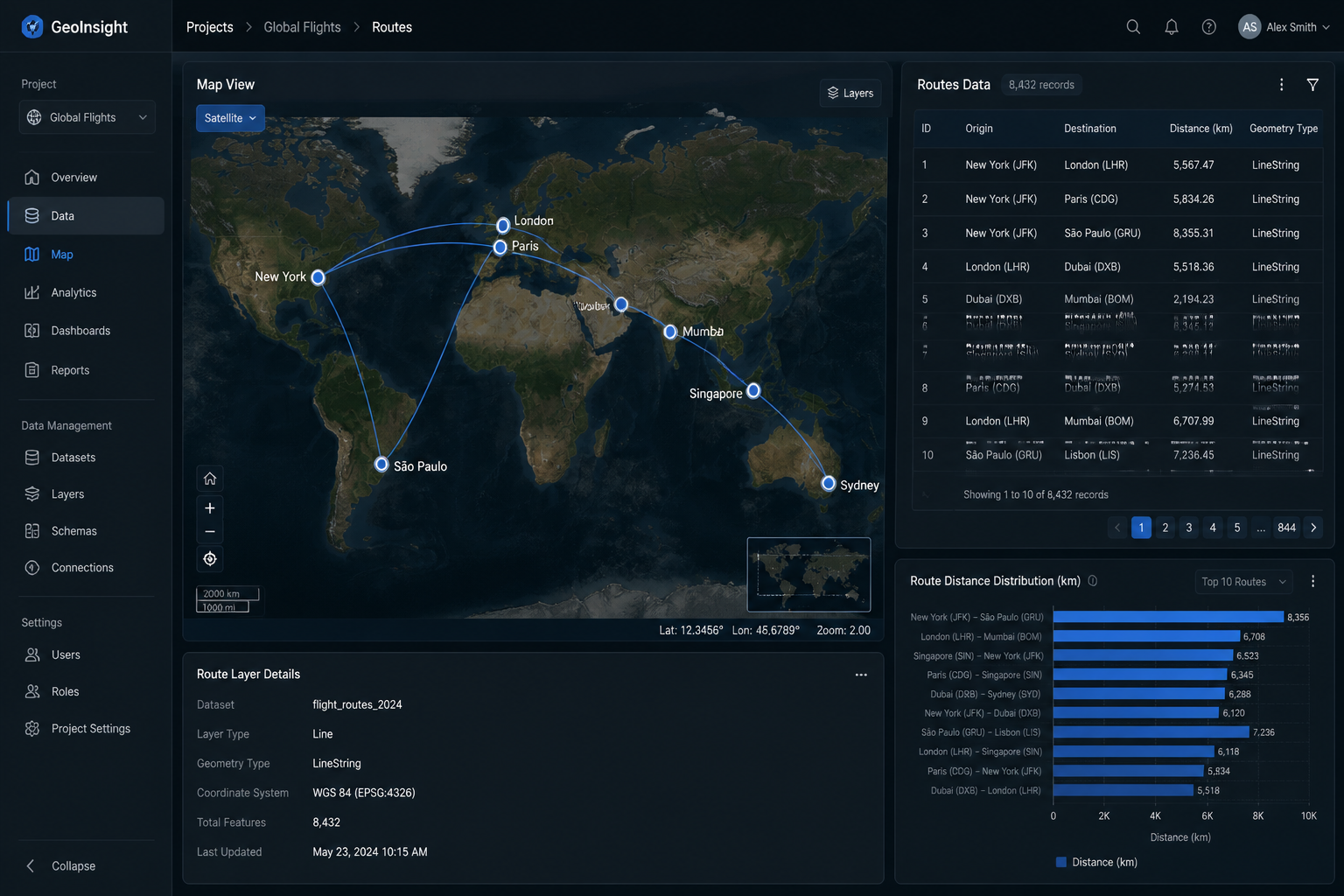Go to next page arrow
The image size is (1344, 896).
pos(1313,528)
